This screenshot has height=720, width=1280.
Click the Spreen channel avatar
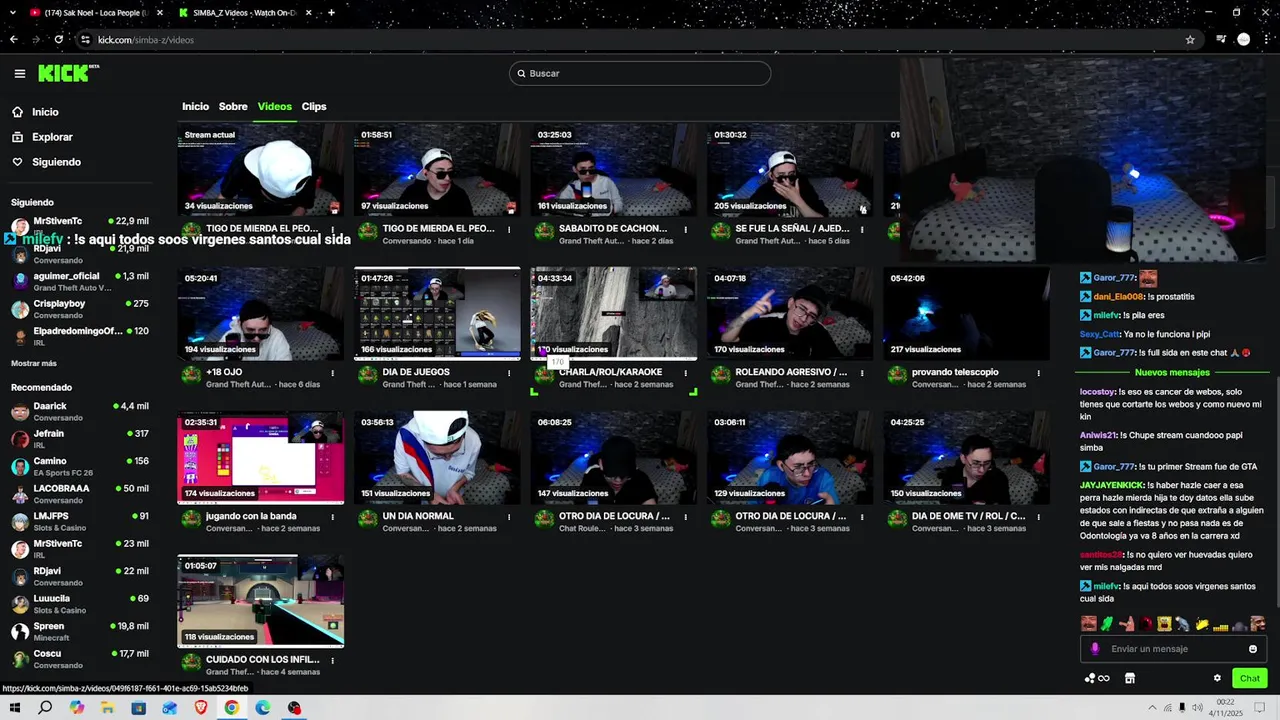tap(20, 632)
